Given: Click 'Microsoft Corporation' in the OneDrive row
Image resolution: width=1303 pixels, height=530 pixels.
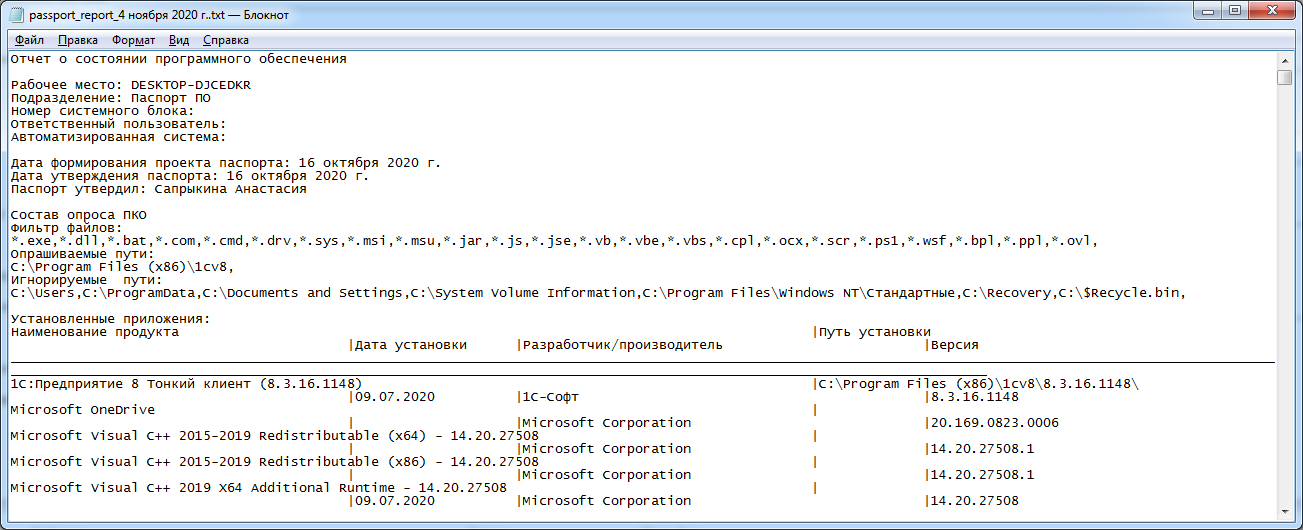Looking at the screenshot, I should click(x=607, y=423).
